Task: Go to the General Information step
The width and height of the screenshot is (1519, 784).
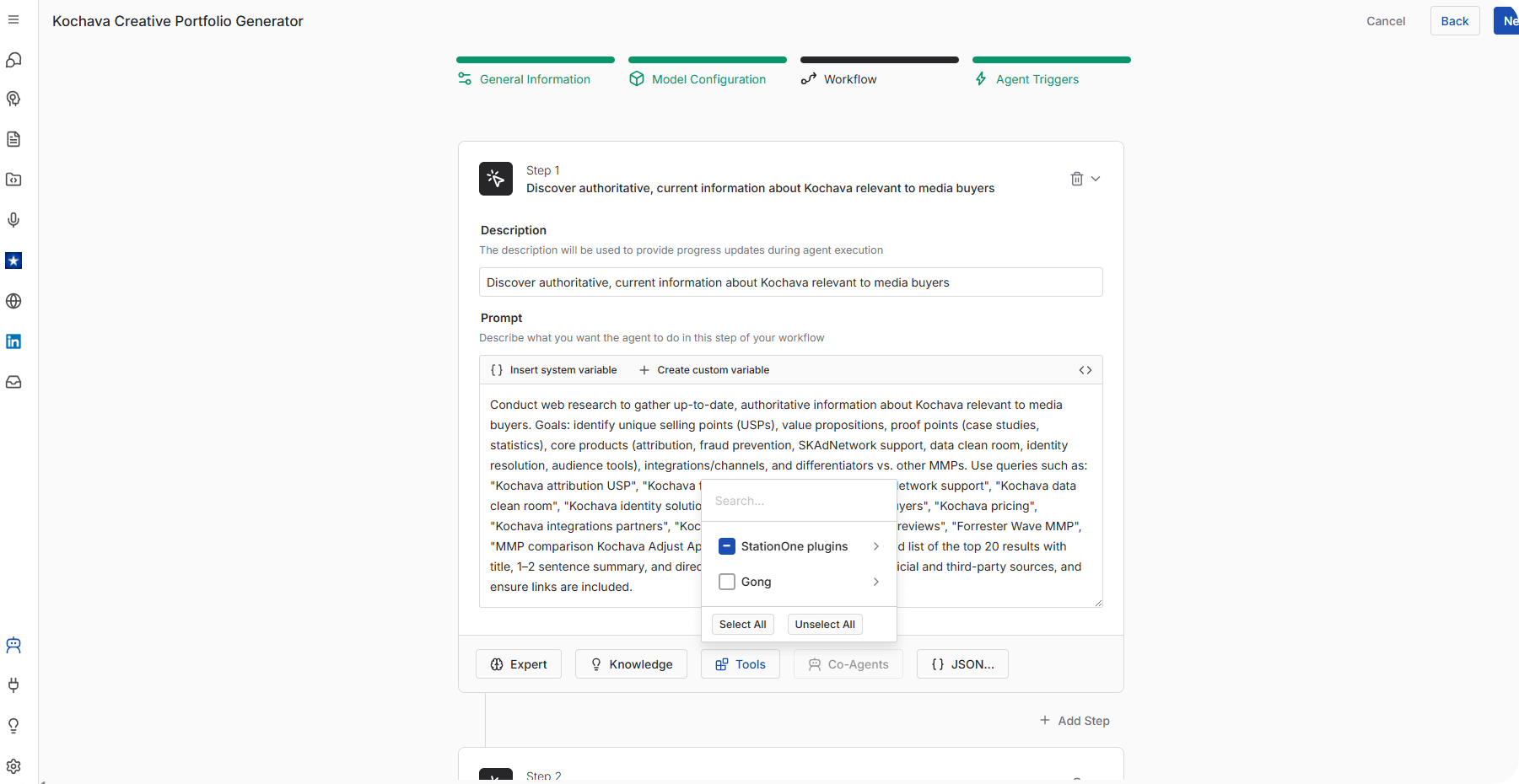Action: point(535,79)
